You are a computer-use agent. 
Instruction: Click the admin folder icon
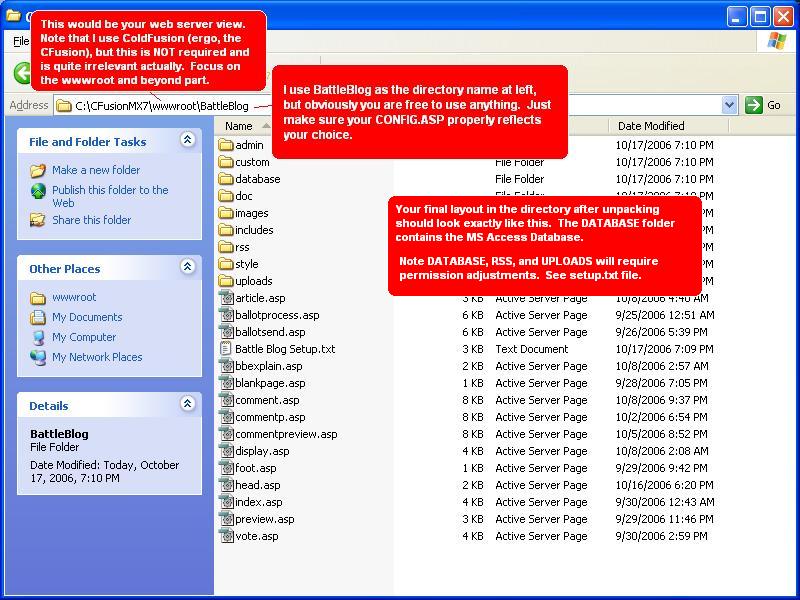click(226, 145)
